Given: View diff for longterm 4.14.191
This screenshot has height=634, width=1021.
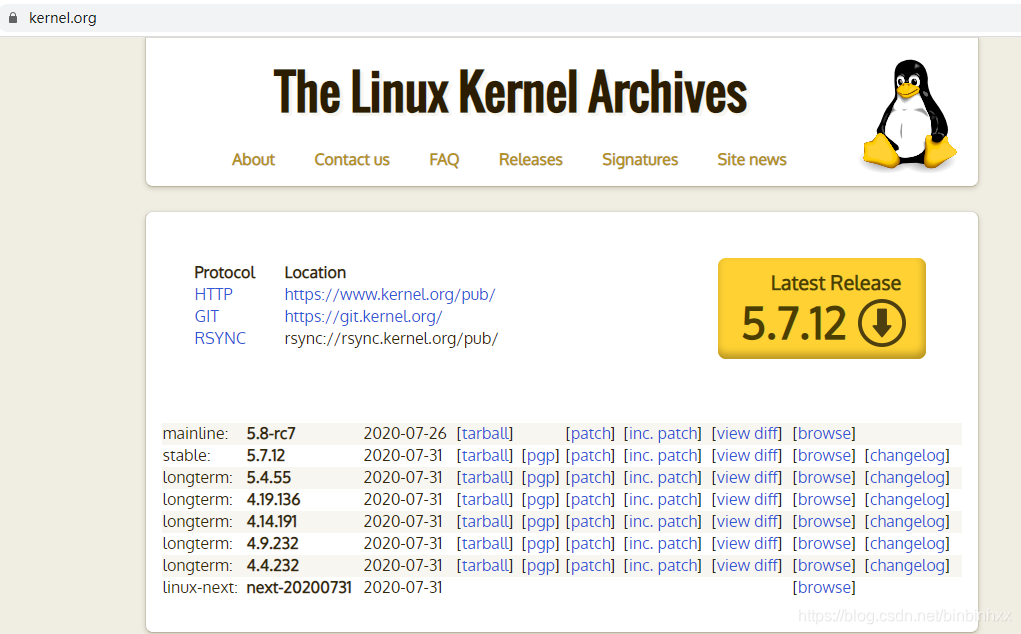Looking at the screenshot, I should point(747,522).
